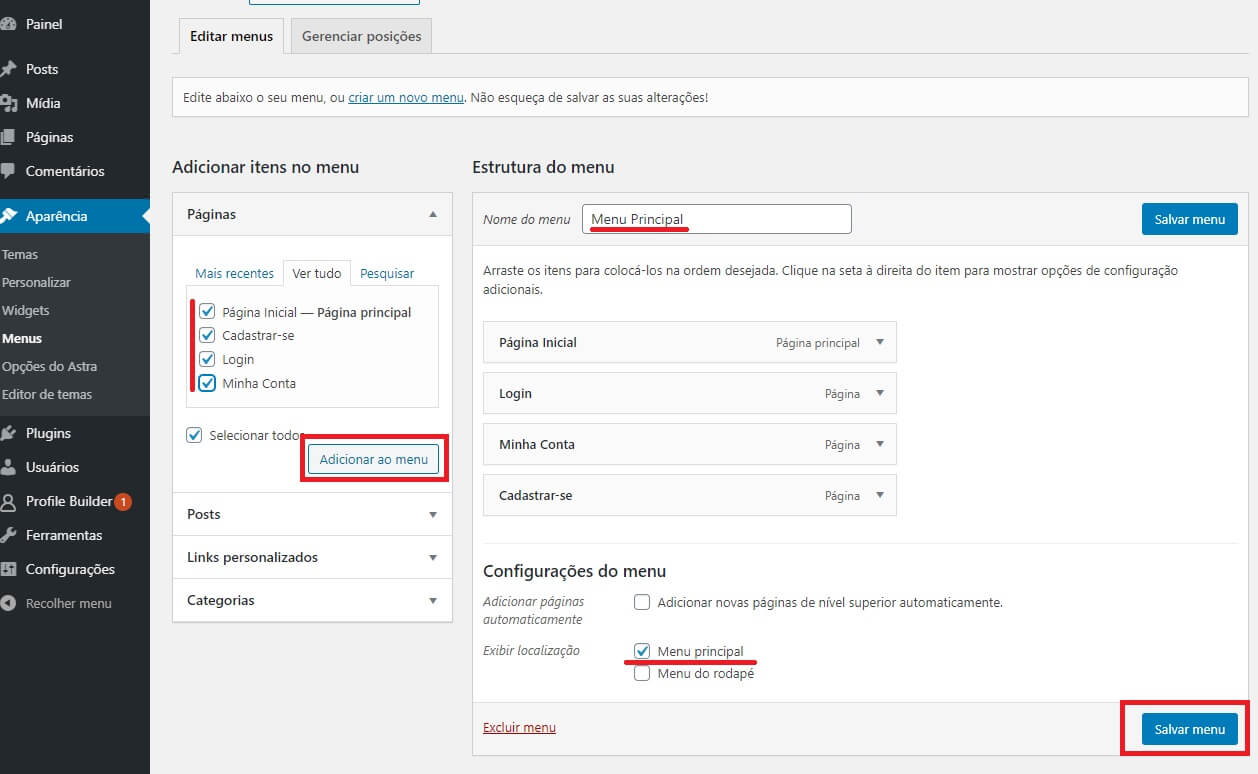Open settings dropdown for the Minha Conta item
The image size is (1258, 774).
click(x=880, y=444)
